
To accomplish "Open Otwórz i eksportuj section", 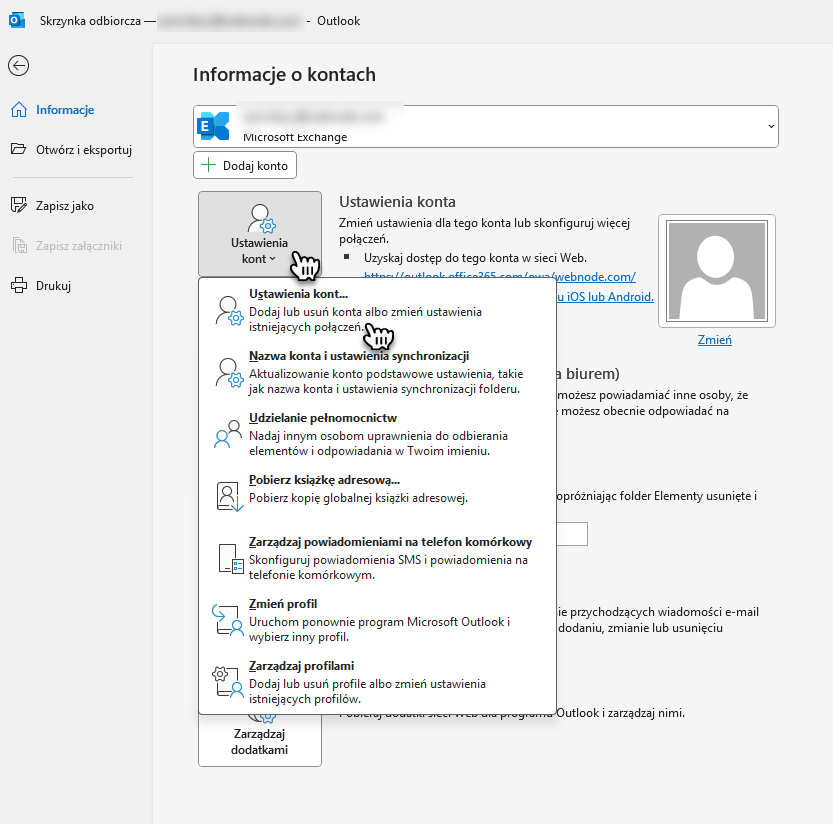I will coord(83,150).
